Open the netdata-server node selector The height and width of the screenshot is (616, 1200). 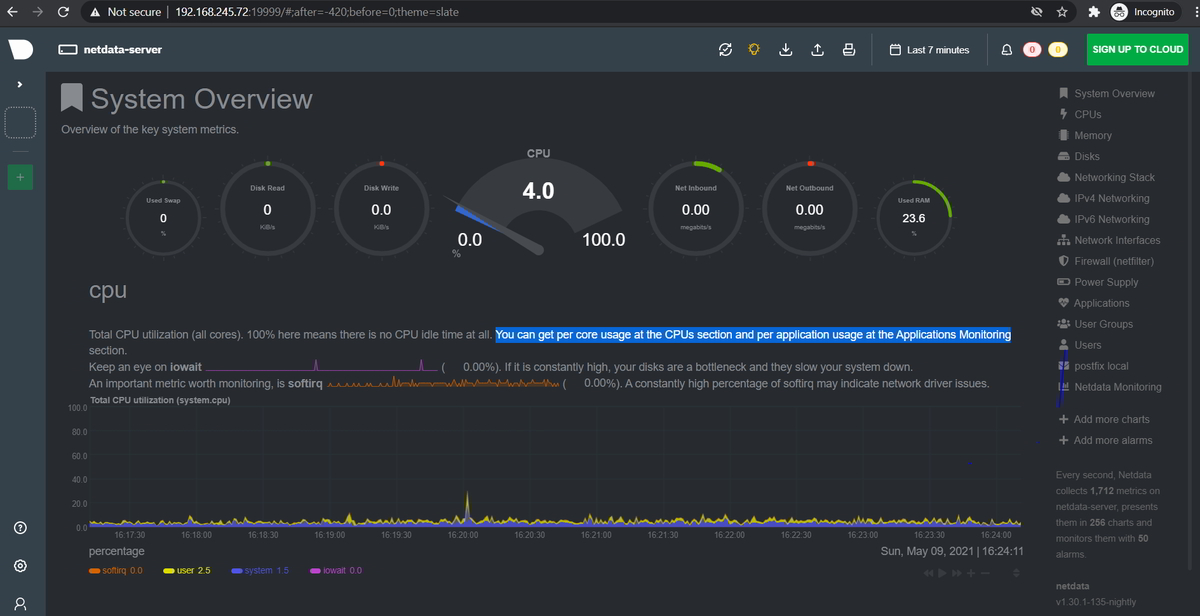[x=110, y=49]
